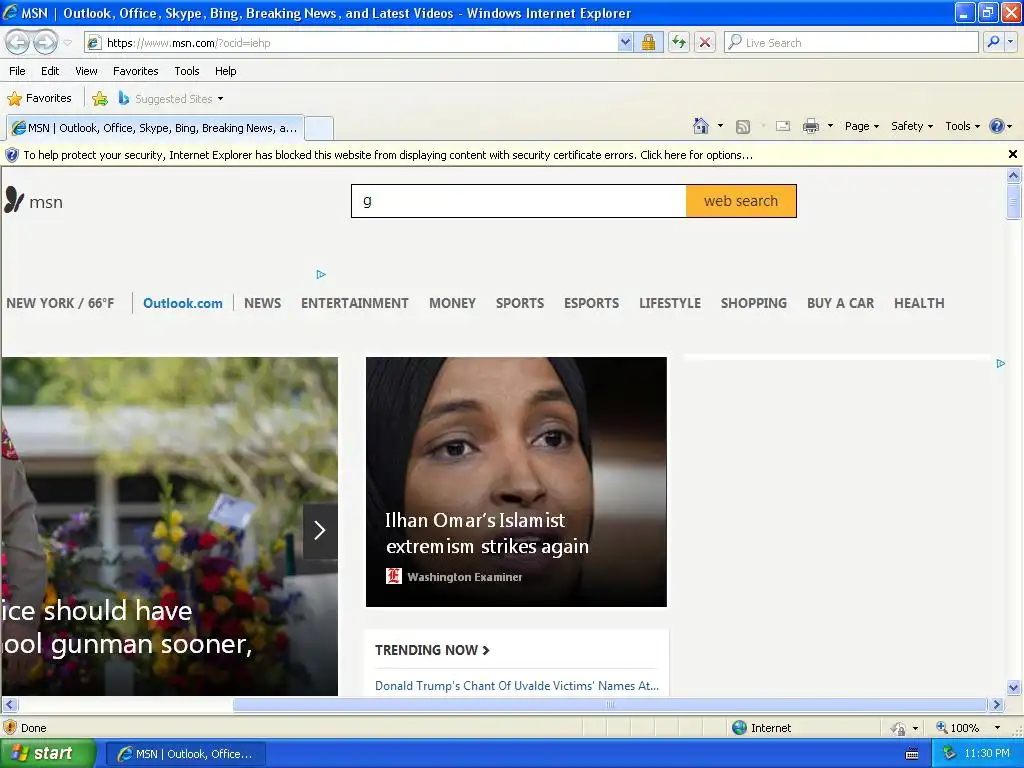Screen dimensions: 1024x768
Task: Click the Refresh page icon
Action: (679, 43)
